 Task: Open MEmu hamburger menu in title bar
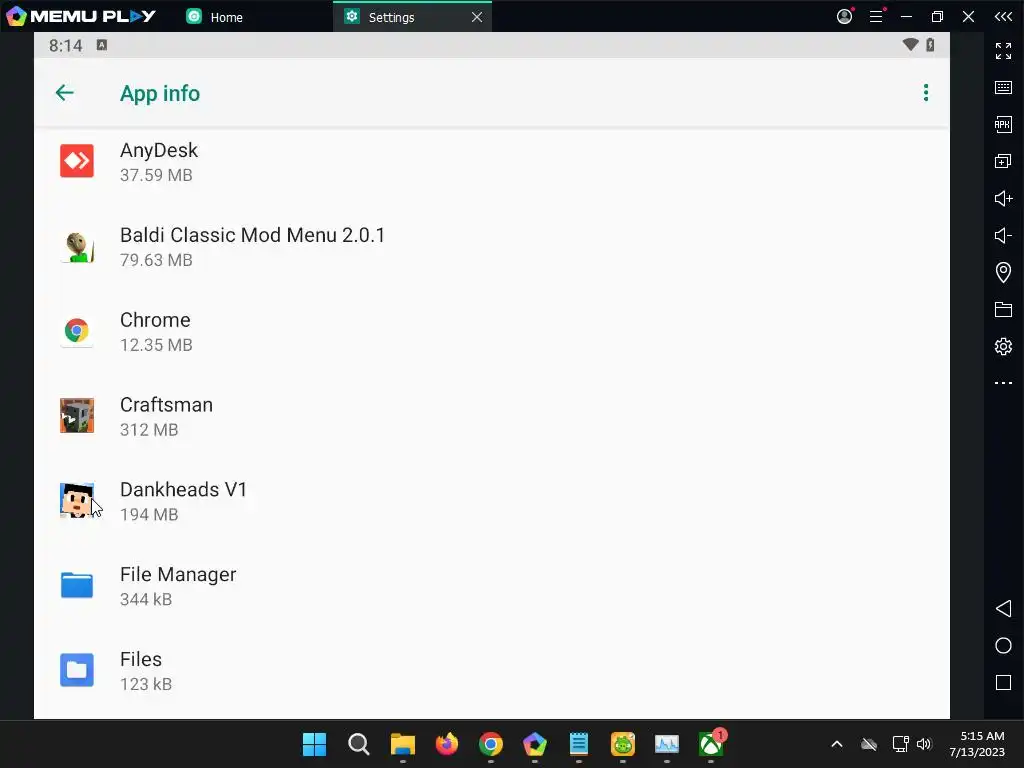pyautogui.click(x=876, y=16)
